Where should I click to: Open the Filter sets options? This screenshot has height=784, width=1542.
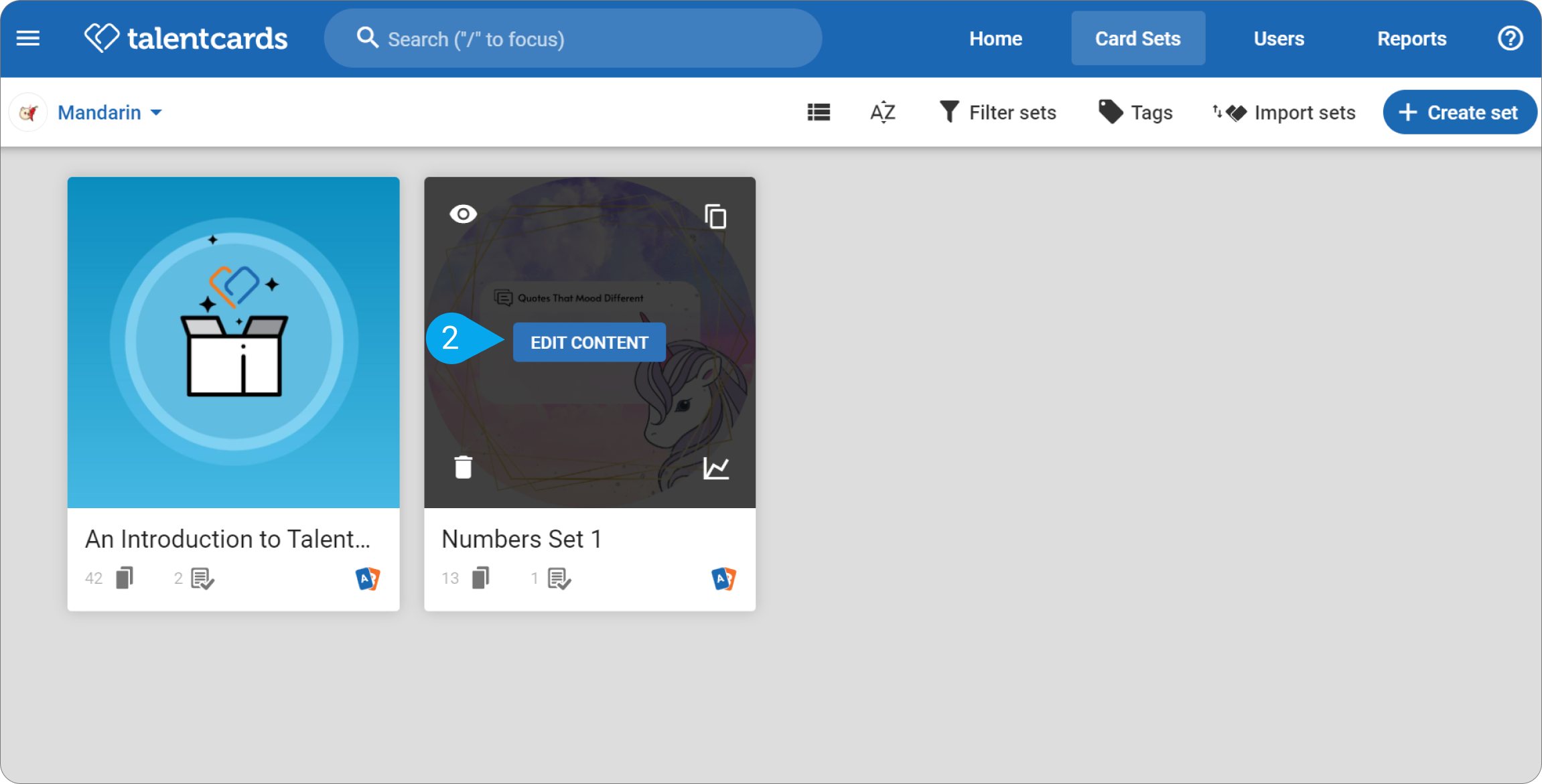pyautogui.click(x=997, y=112)
